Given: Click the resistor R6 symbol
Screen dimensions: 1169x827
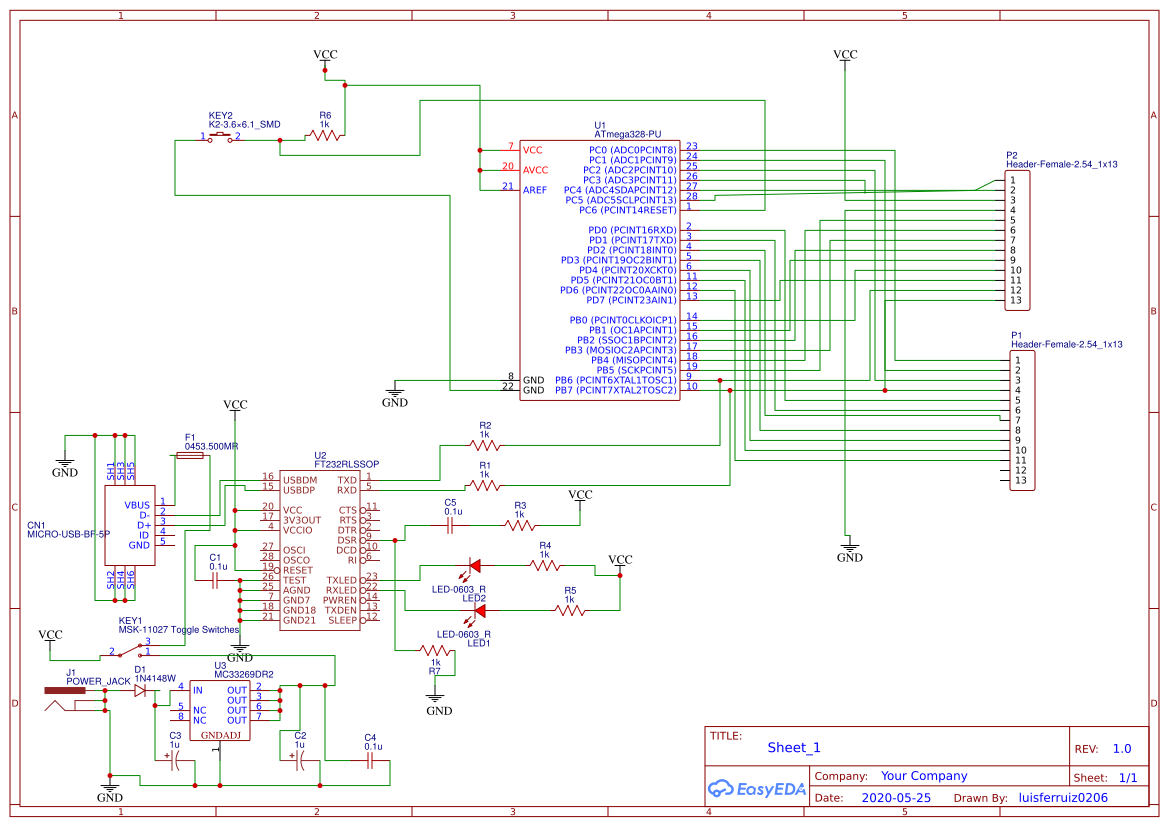Looking at the screenshot, I should point(325,135).
